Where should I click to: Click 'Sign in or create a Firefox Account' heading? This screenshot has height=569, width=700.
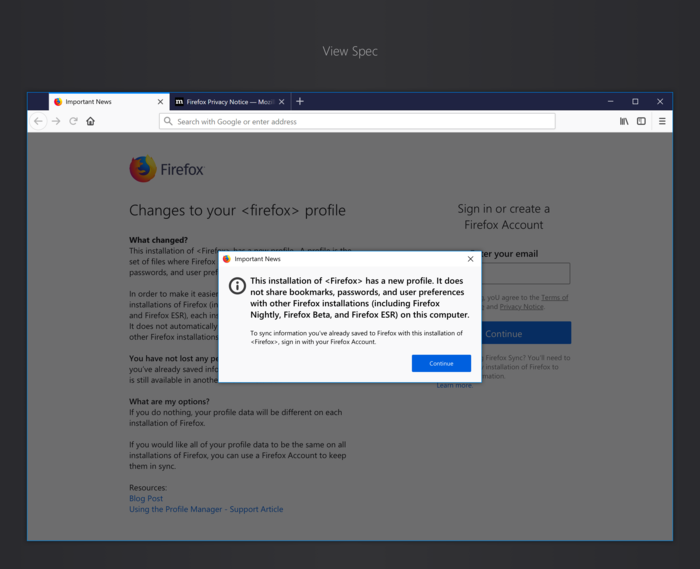pyautogui.click(x=504, y=216)
